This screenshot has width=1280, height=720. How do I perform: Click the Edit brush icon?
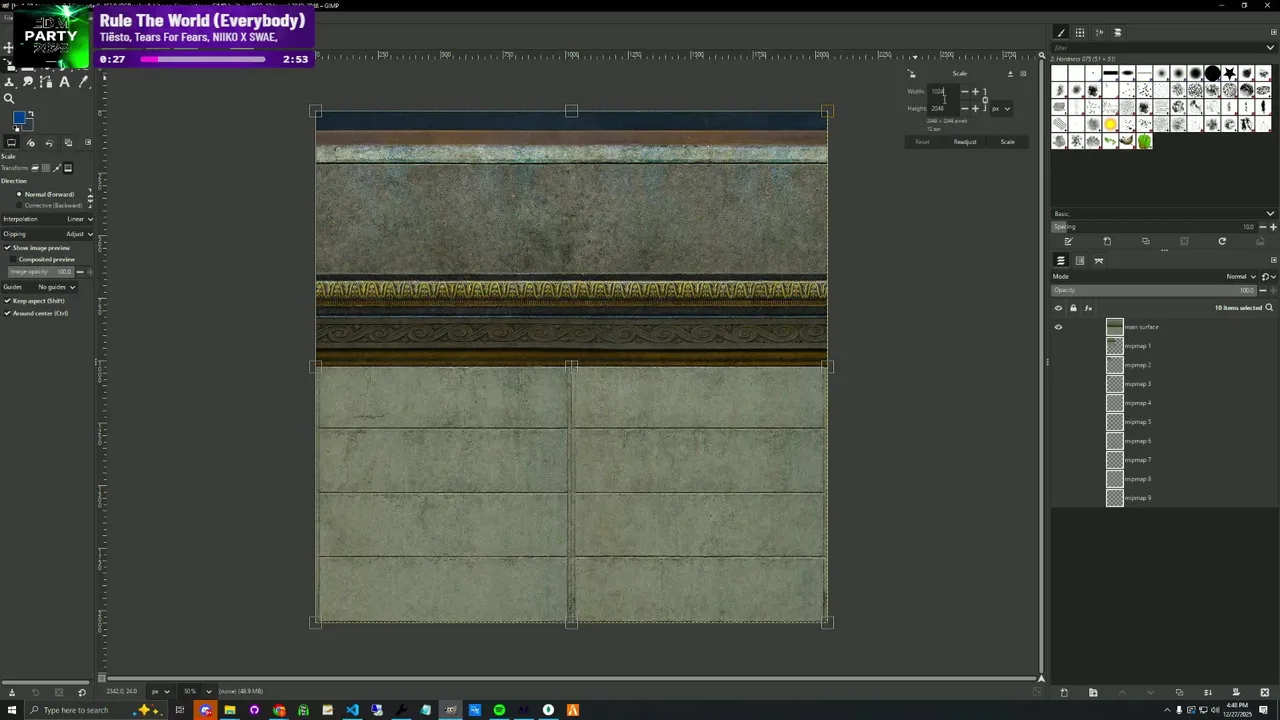coord(1068,241)
